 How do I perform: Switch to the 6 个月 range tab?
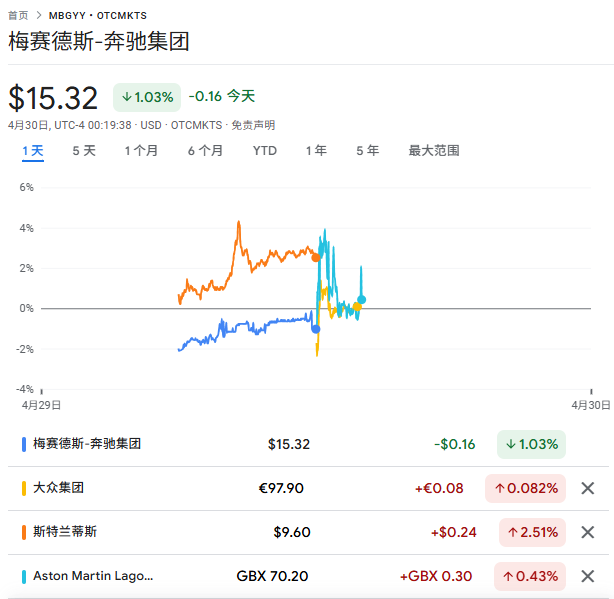point(205,151)
